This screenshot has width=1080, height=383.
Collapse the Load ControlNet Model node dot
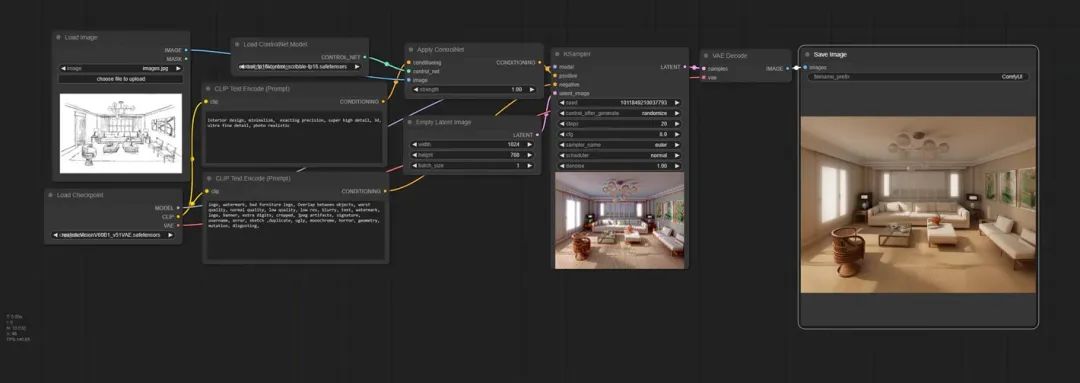click(x=238, y=44)
